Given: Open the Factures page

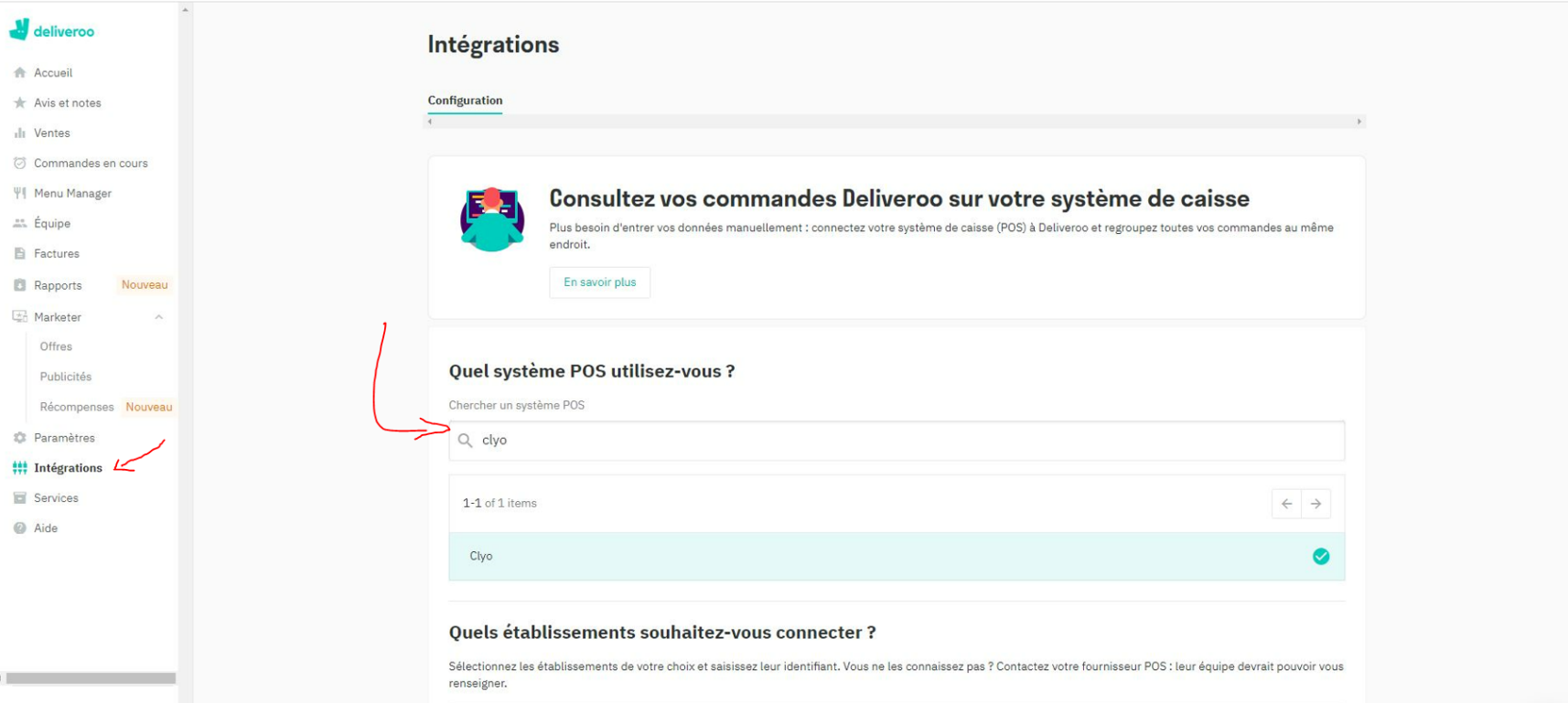Looking at the screenshot, I should pyautogui.click(x=57, y=253).
